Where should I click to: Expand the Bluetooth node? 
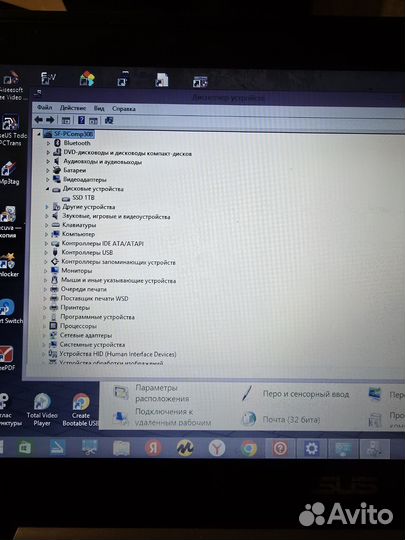tap(48, 143)
